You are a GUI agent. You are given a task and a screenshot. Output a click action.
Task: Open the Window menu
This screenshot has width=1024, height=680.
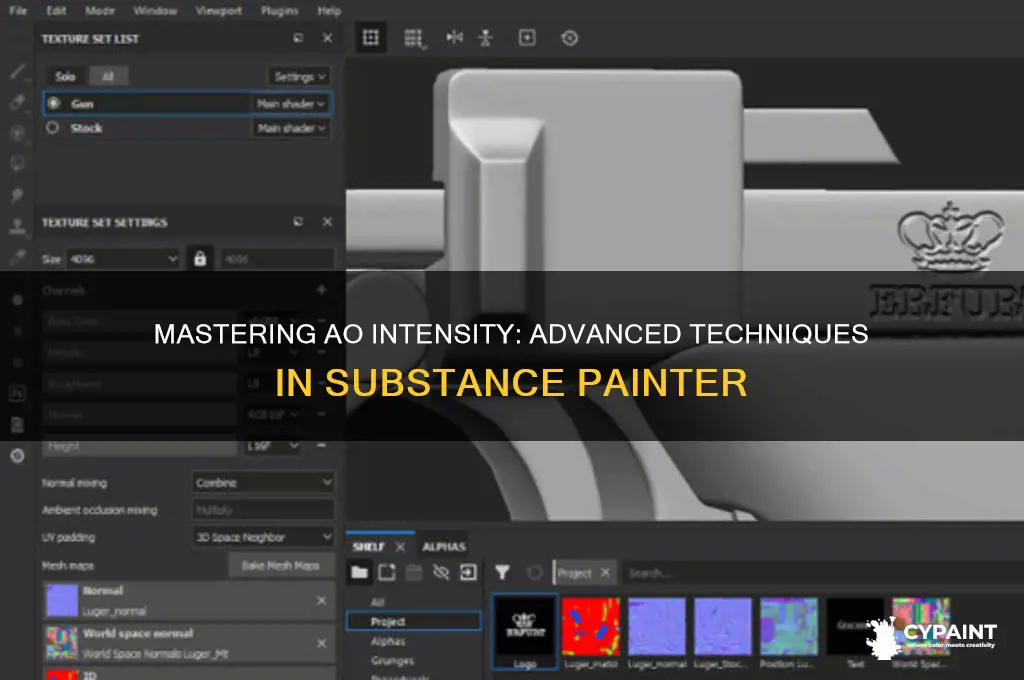click(x=155, y=10)
